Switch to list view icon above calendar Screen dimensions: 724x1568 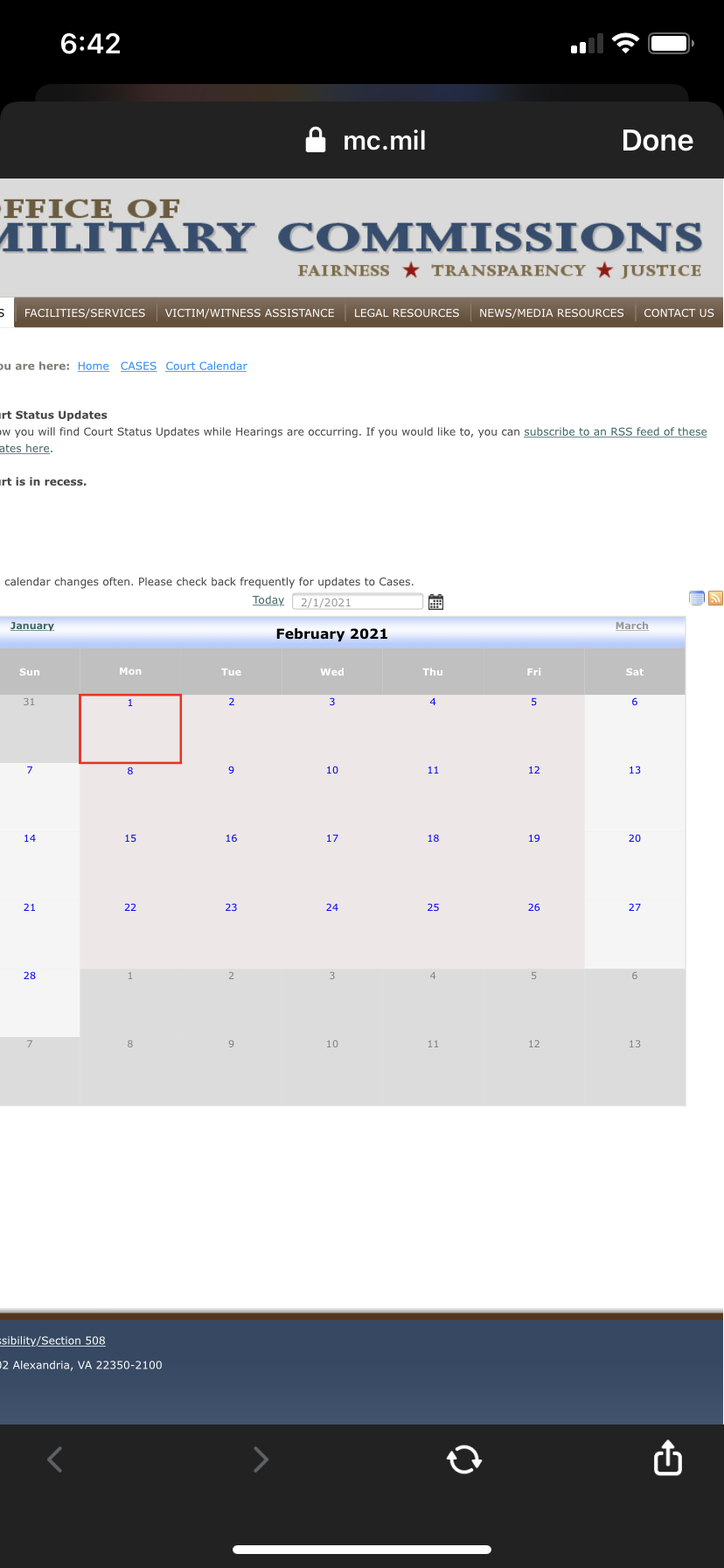point(697,598)
